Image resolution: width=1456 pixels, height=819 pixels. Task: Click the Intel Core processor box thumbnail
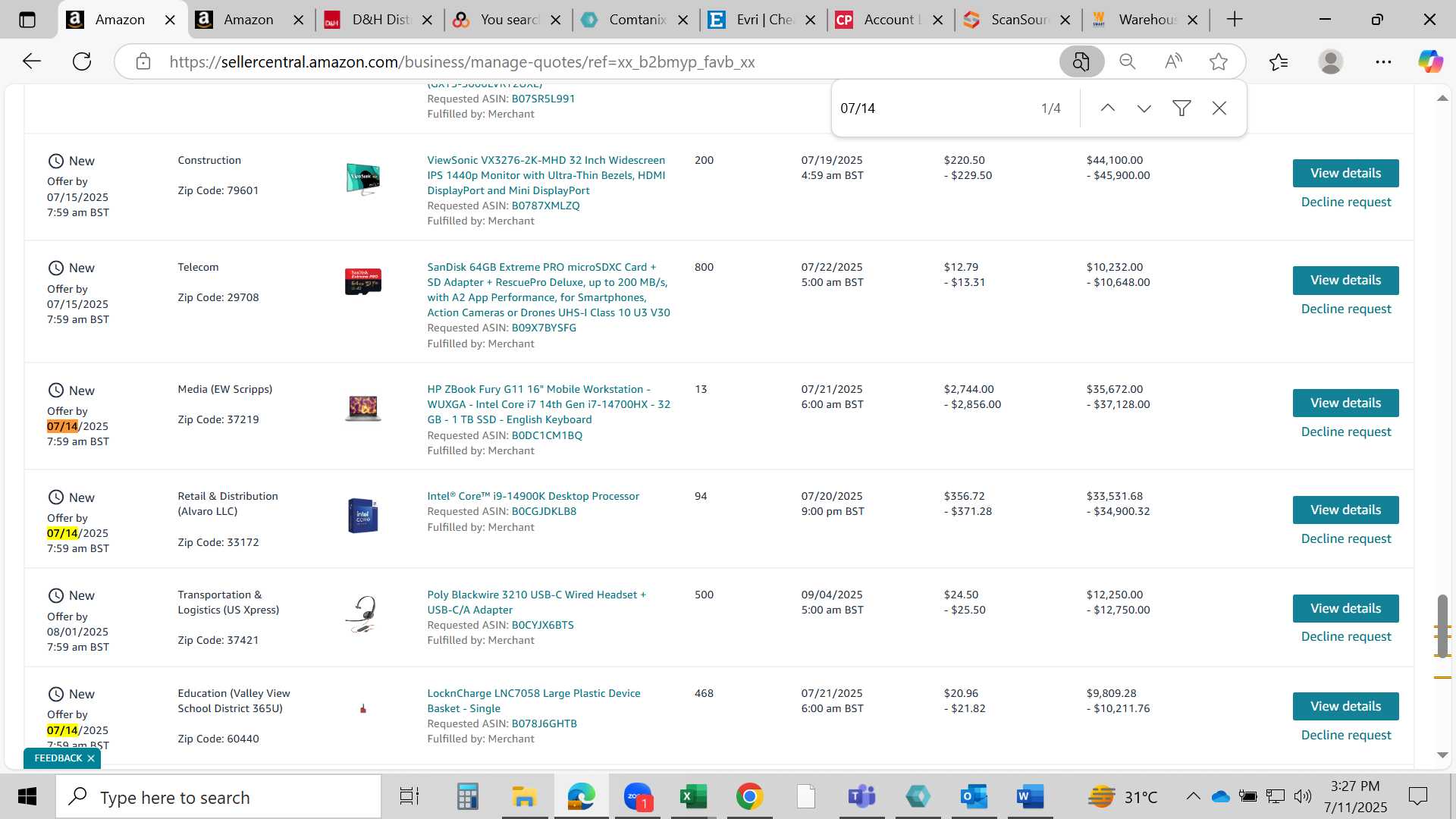pos(363,515)
